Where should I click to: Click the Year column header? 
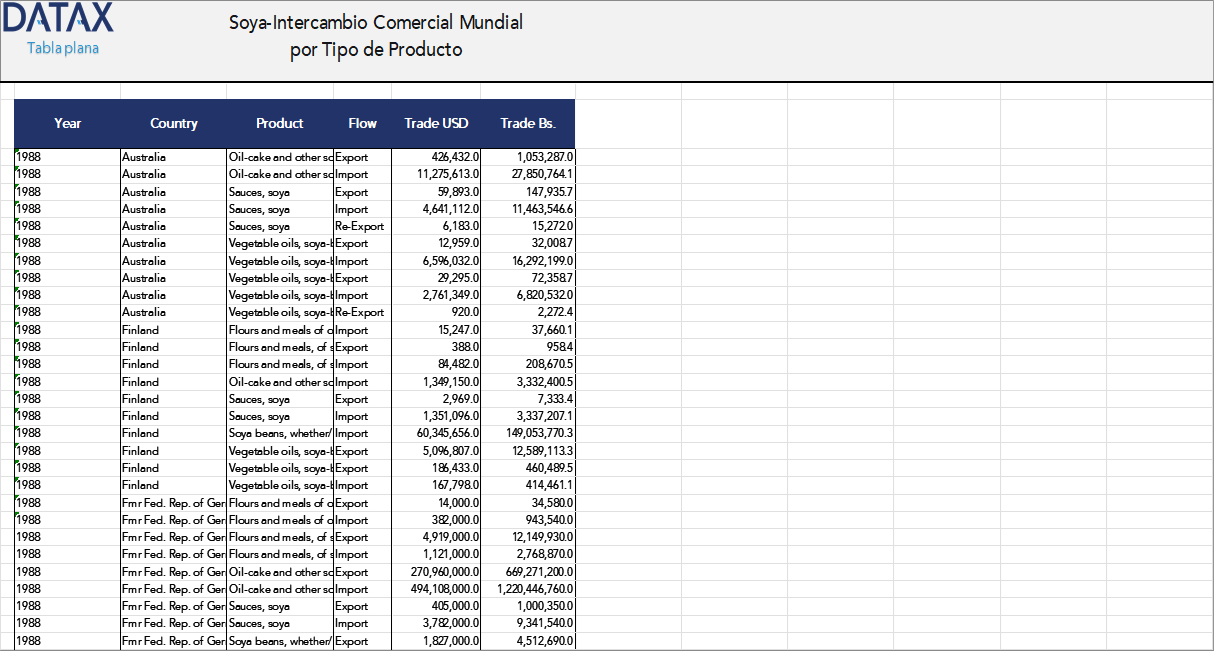pyautogui.click(x=67, y=124)
